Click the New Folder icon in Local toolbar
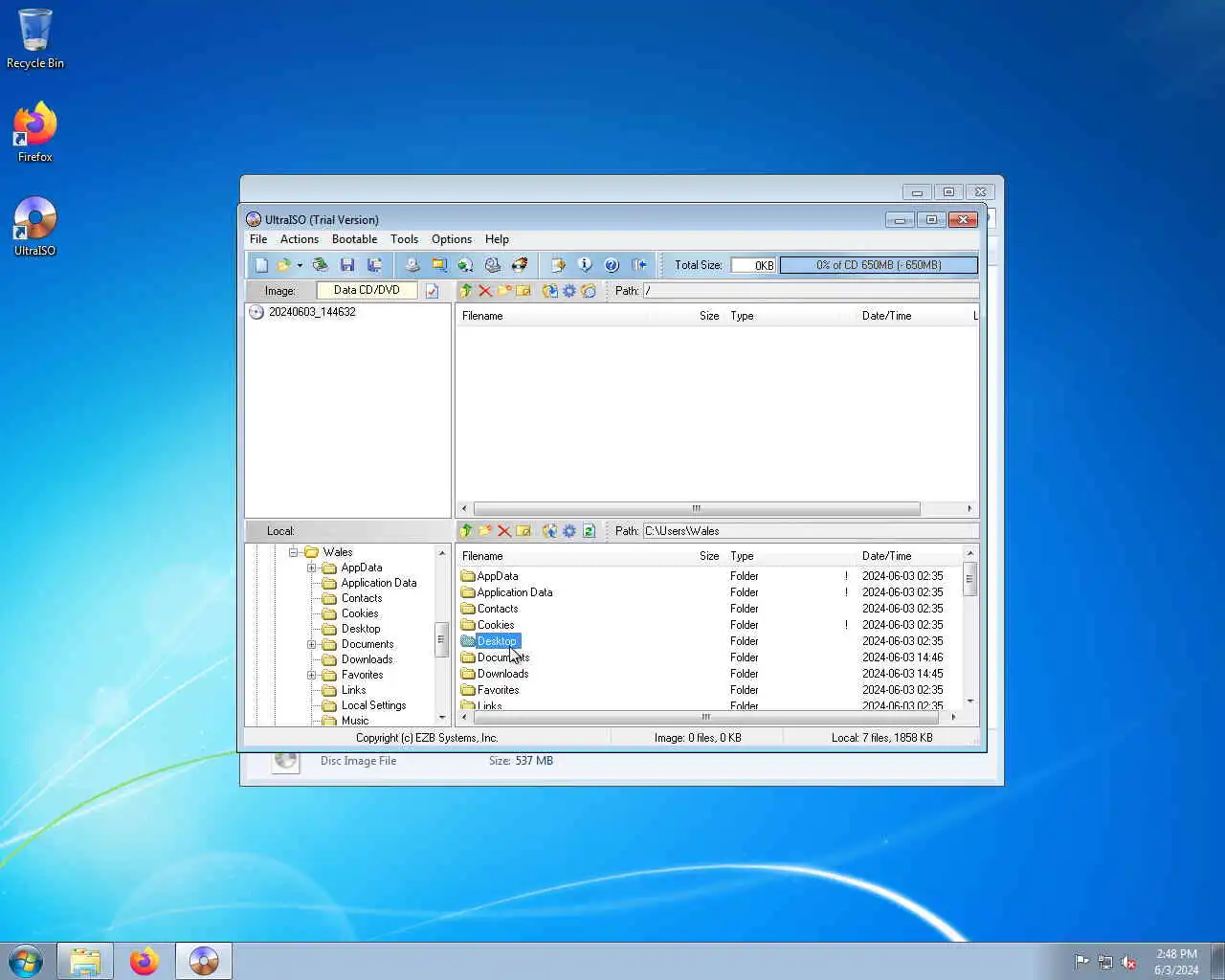This screenshot has width=1225, height=980. pyautogui.click(x=485, y=531)
